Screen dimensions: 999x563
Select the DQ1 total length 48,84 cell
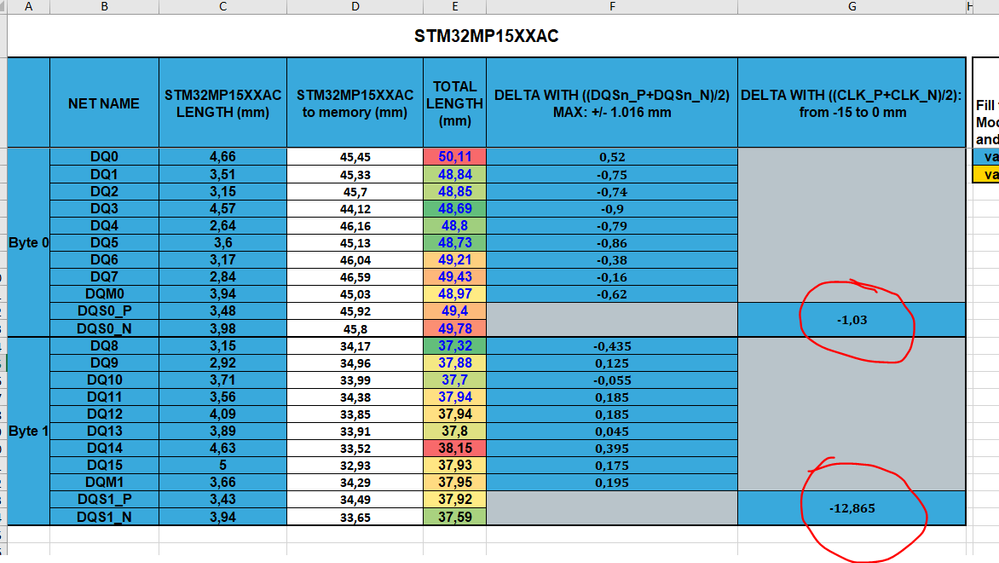tap(455, 174)
